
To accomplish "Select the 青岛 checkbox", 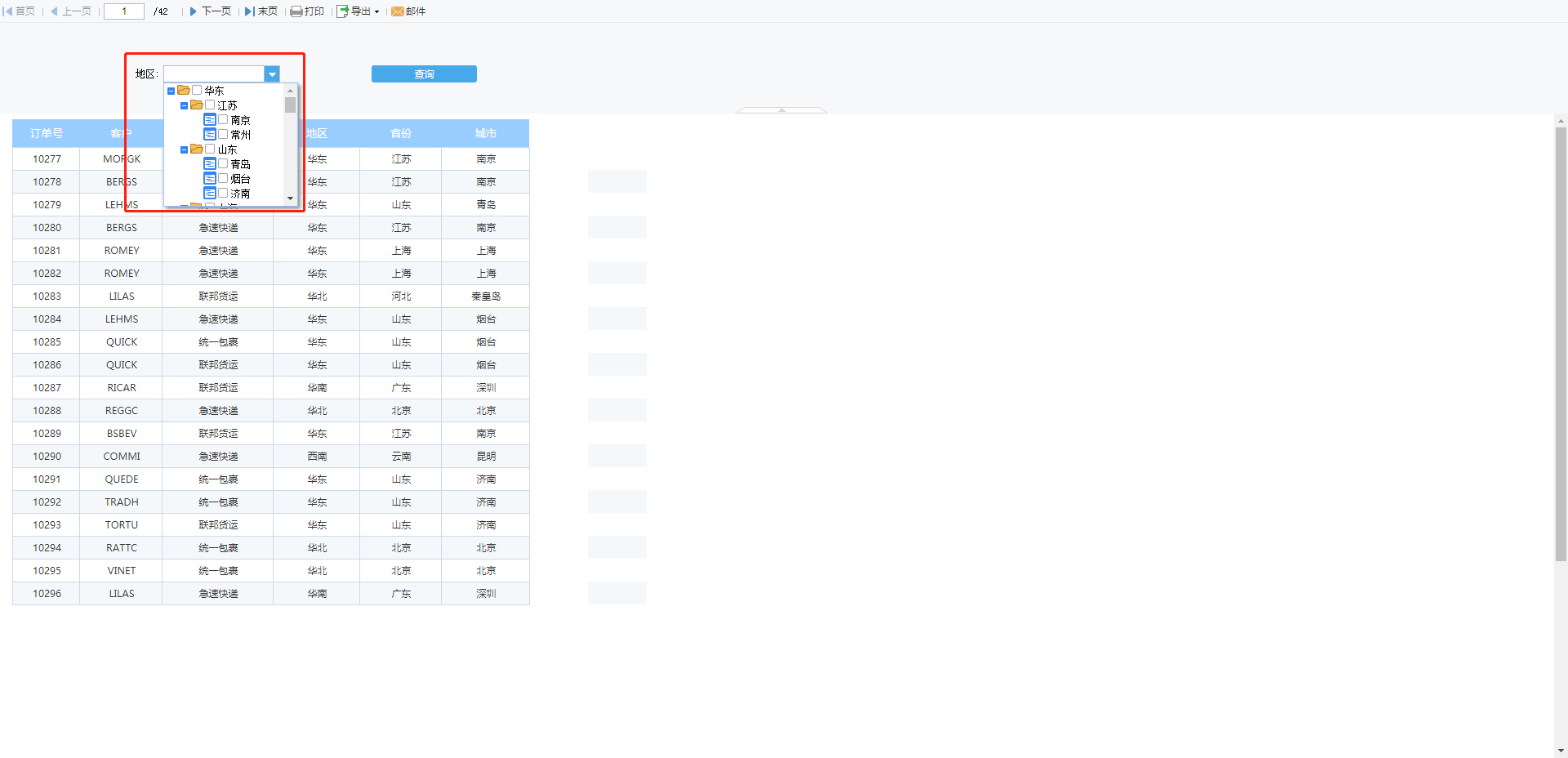I will (223, 164).
